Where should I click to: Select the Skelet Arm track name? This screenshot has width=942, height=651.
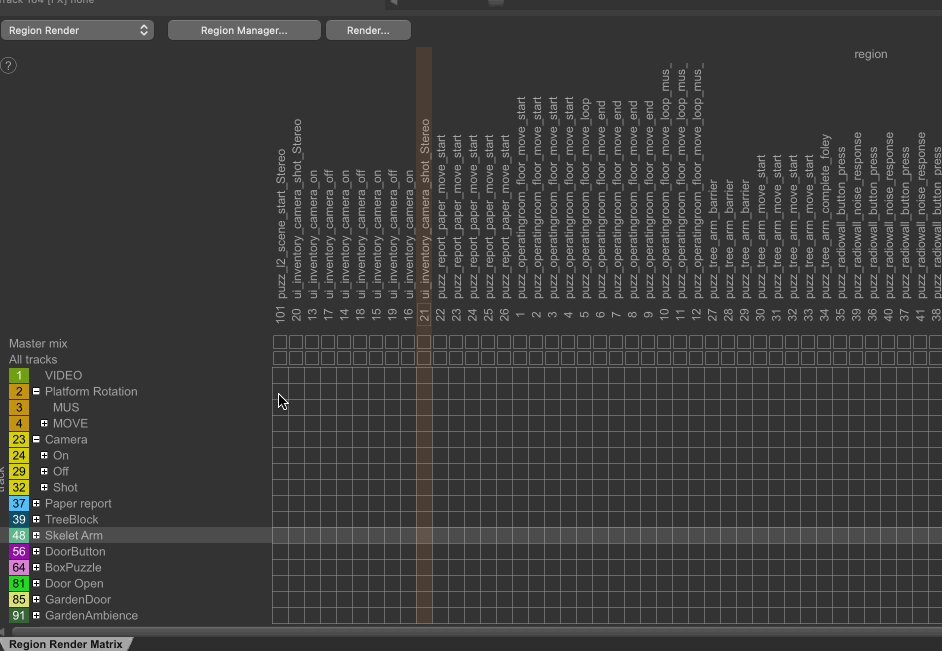click(74, 536)
